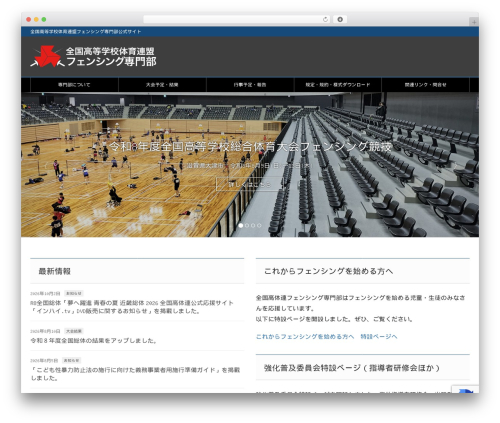Select the third slider pagination dot
The width and height of the screenshot is (500, 423).
pyautogui.click(x=253, y=226)
